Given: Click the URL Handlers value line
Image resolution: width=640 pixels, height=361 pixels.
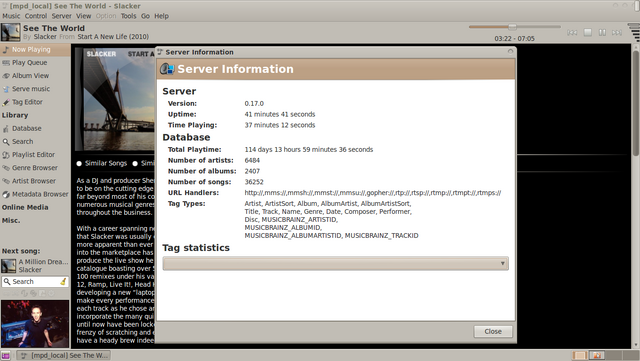Looking at the screenshot, I should (373, 193).
